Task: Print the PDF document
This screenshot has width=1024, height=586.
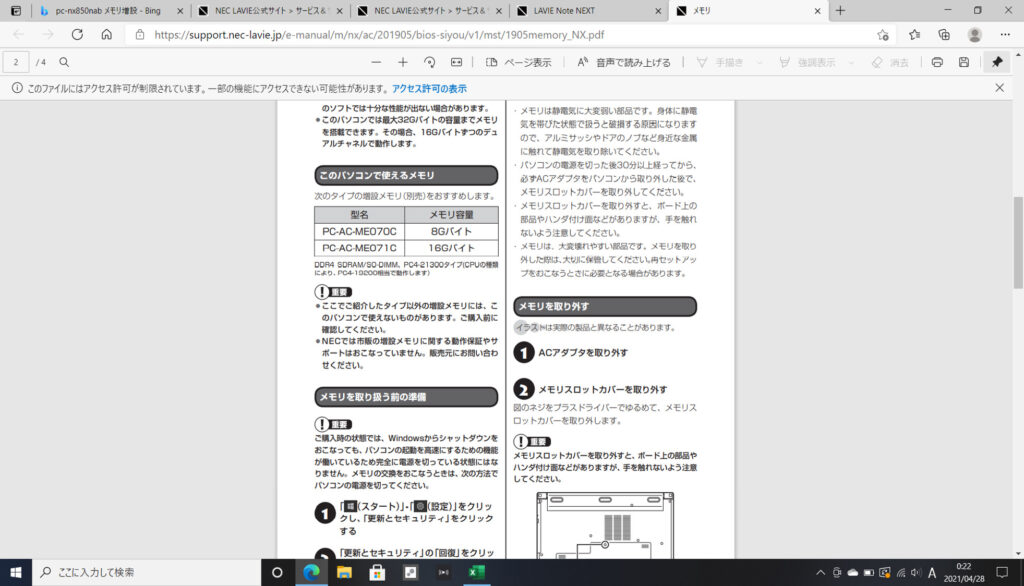Action: (937, 62)
